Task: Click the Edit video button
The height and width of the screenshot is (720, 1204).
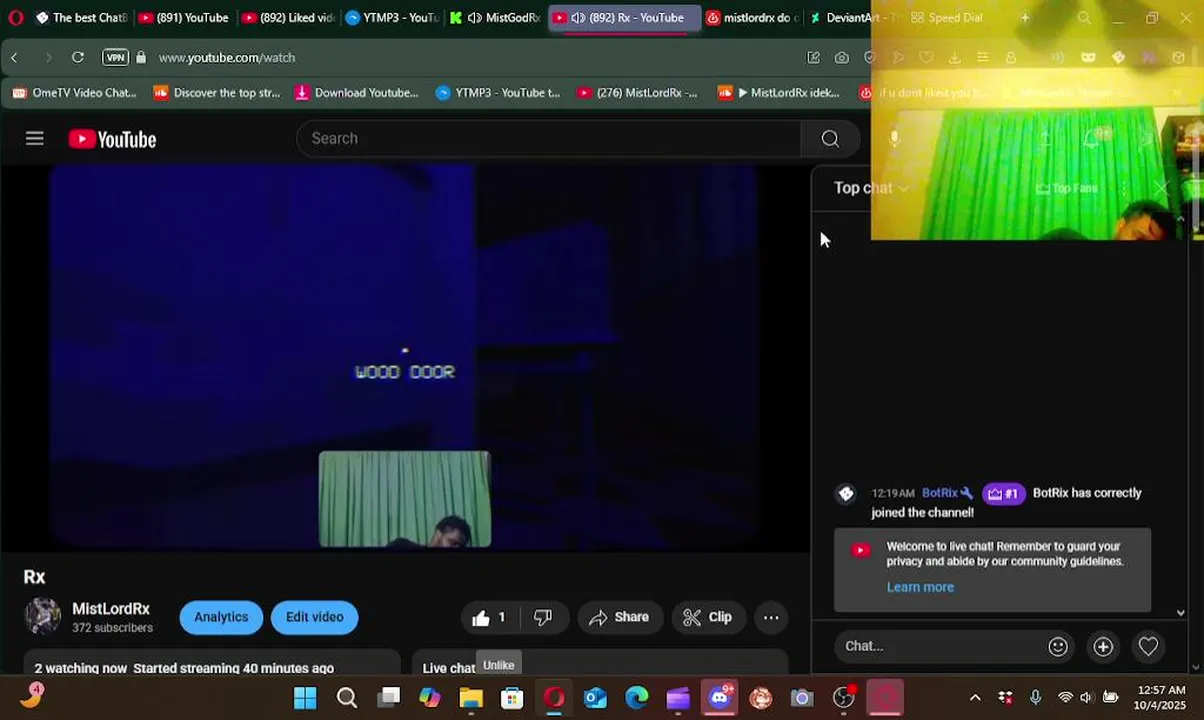Action: 314,617
